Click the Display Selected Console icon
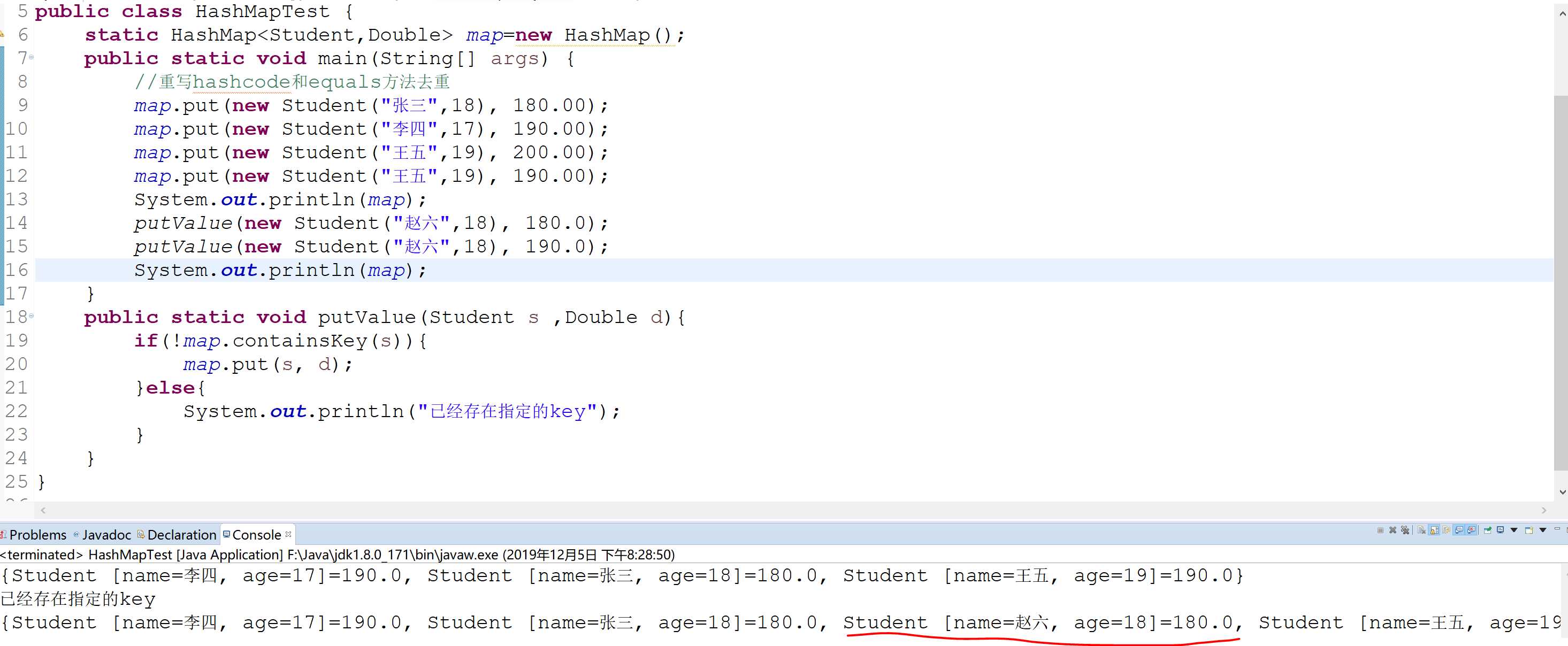 pyautogui.click(x=1501, y=530)
